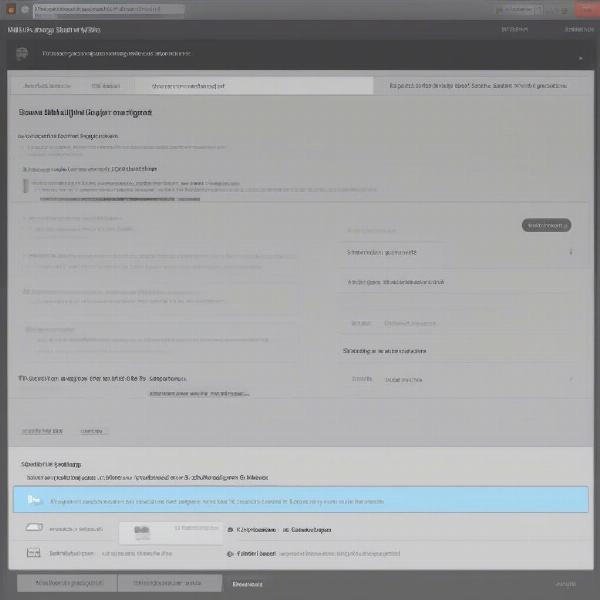Open the dropdown arrow below the dark pill button
The width and height of the screenshot is (600, 600).
click(x=571, y=252)
